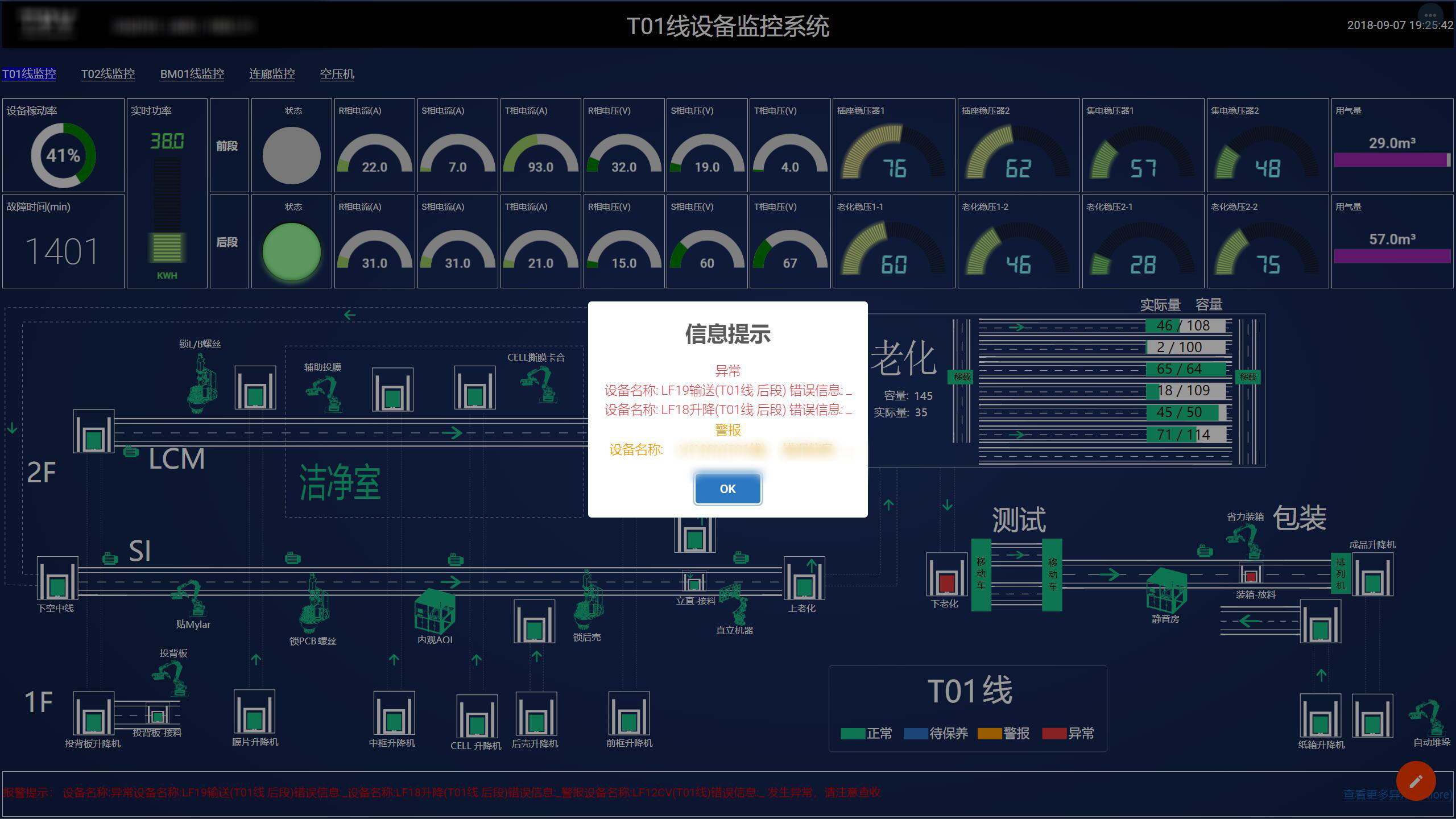Select the 静音房 machine icon
The width and height of the screenshot is (1456, 819).
tap(1166, 589)
